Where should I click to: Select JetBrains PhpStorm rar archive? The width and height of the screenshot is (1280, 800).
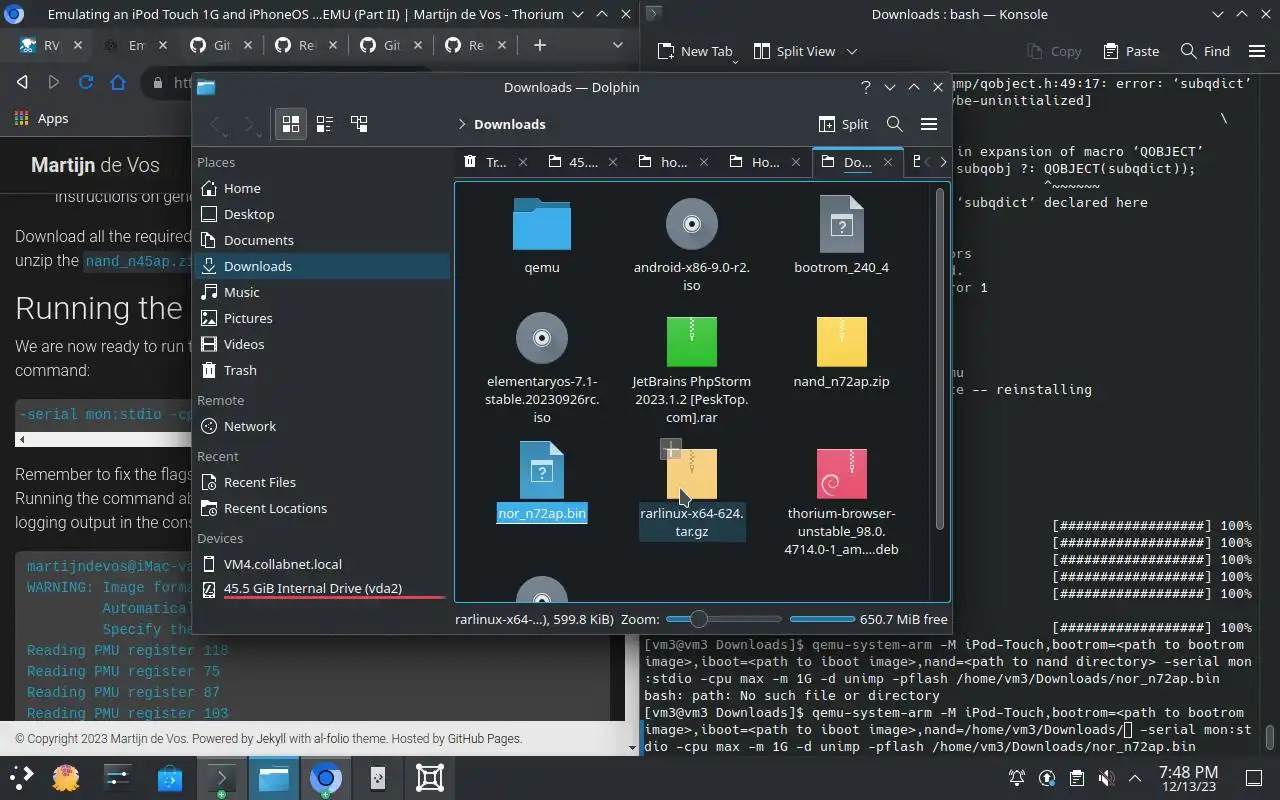click(x=692, y=368)
